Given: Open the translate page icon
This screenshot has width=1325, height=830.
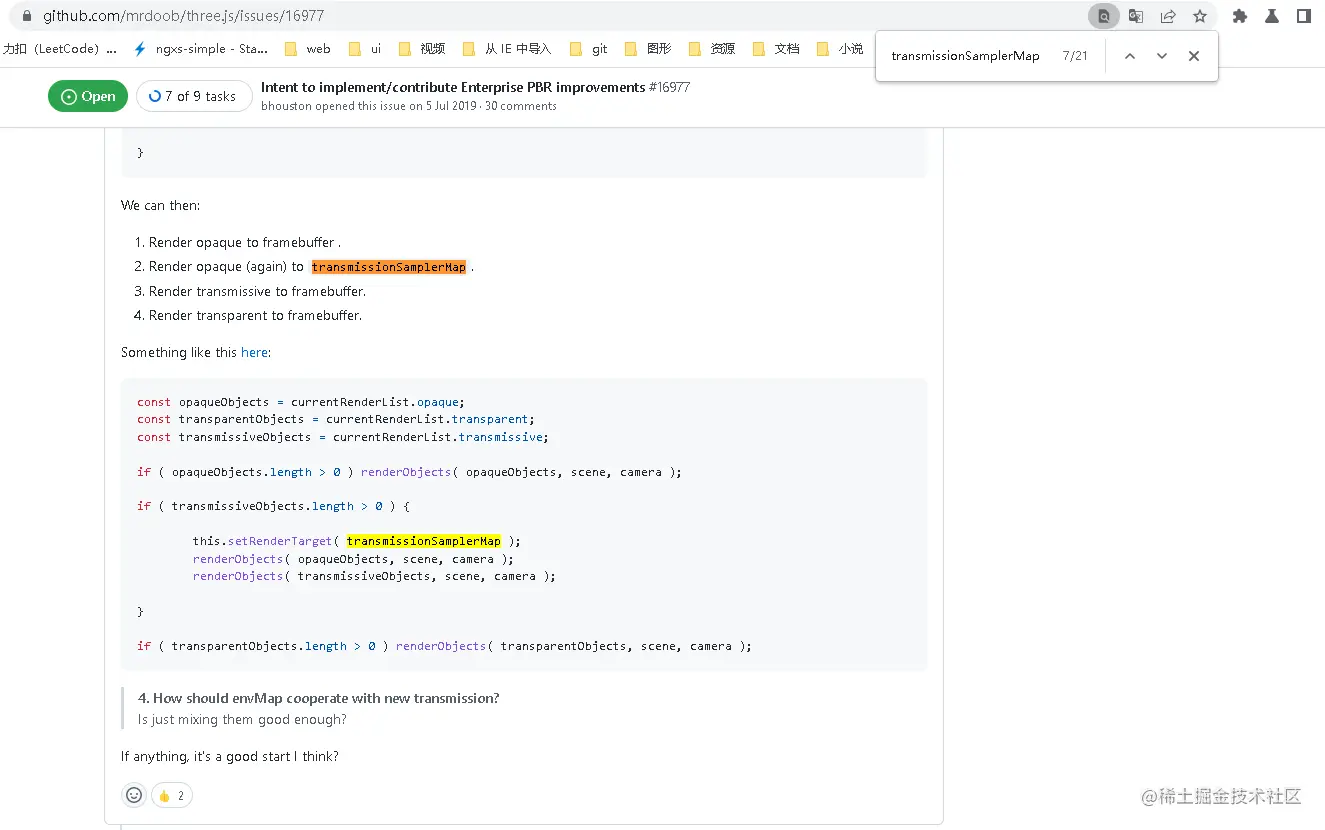Looking at the screenshot, I should tap(1136, 16).
